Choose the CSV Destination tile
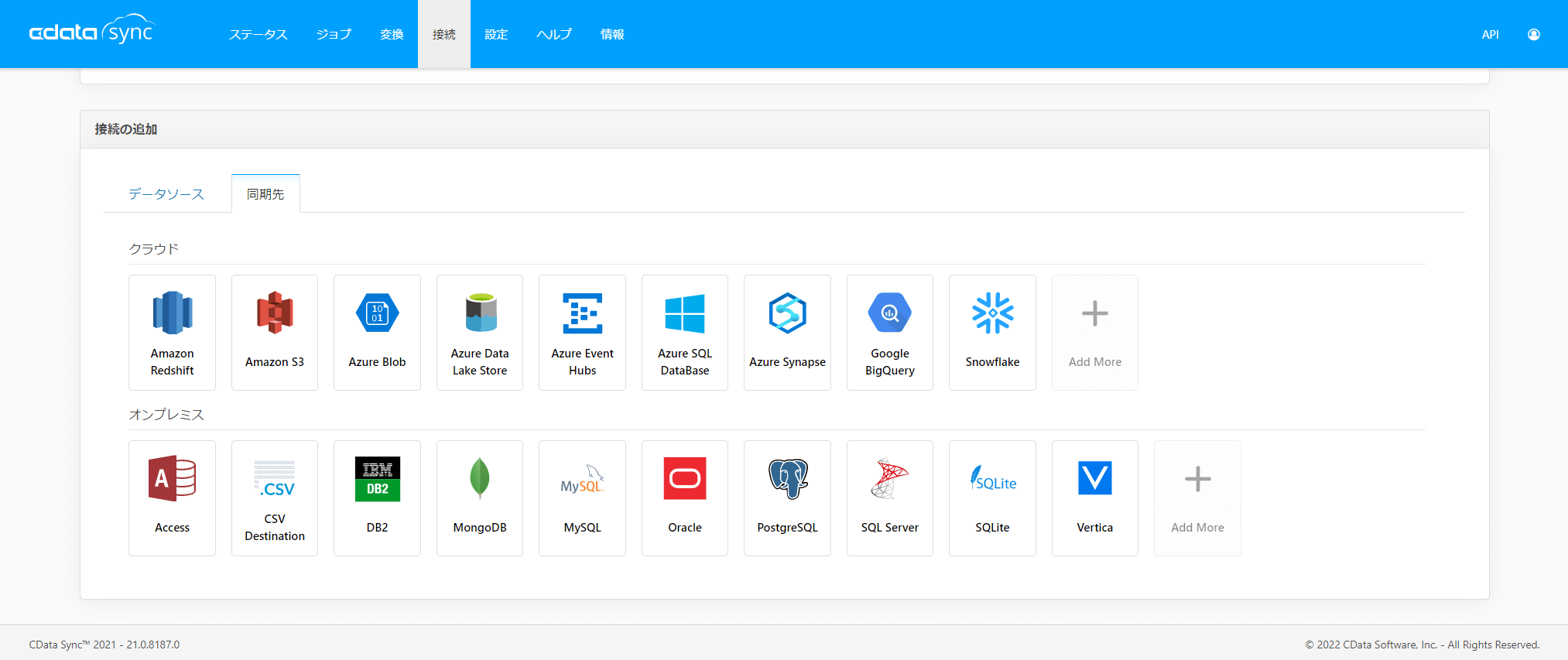The width and height of the screenshot is (1568, 660). click(x=275, y=498)
